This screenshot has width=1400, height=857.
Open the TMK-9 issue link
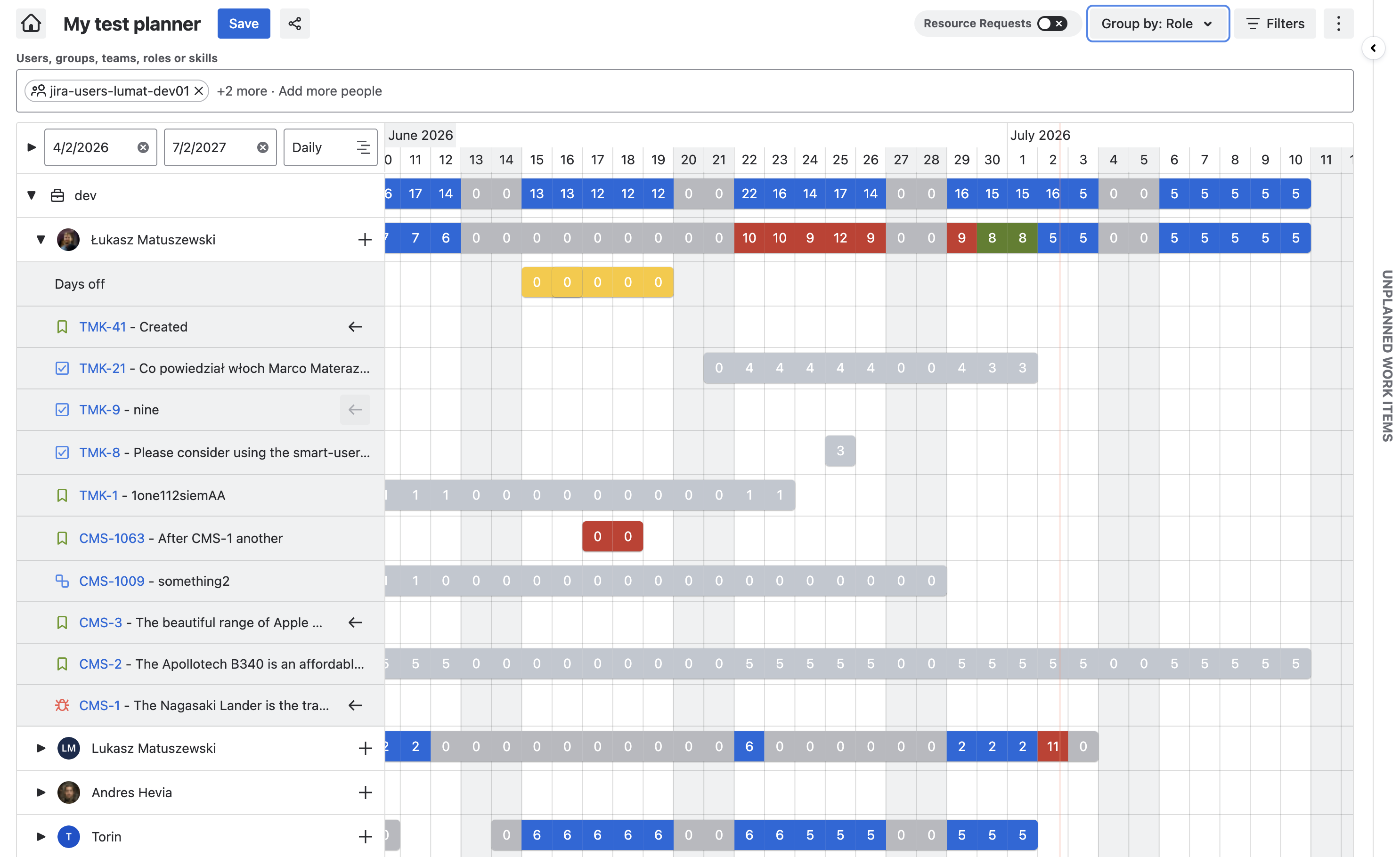coord(99,410)
